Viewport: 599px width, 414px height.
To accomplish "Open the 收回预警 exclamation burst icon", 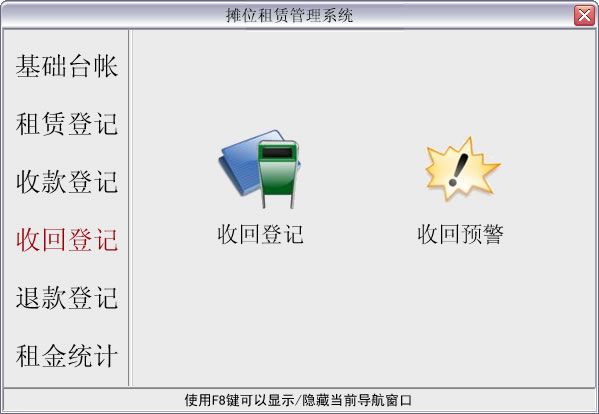I will [x=462, y=168].
